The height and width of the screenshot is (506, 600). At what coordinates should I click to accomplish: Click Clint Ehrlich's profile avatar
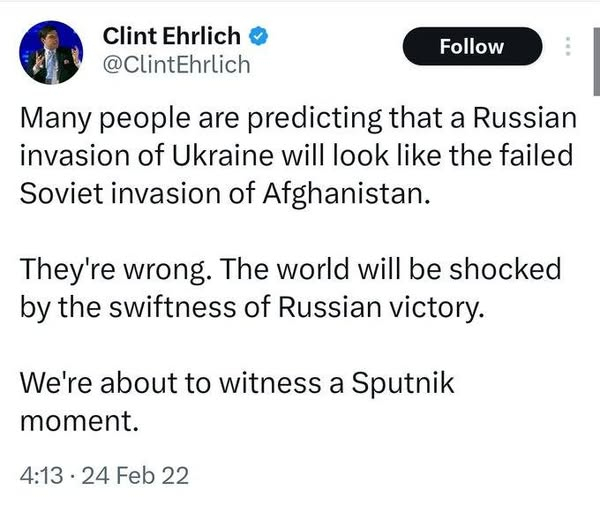pyautogui.click(x=49, y=51)
